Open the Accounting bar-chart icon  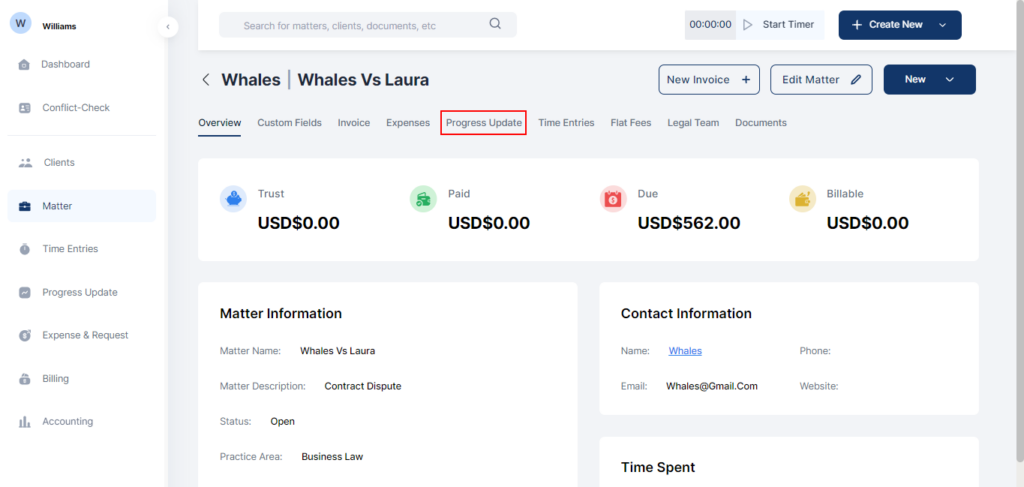click(24, 422)
